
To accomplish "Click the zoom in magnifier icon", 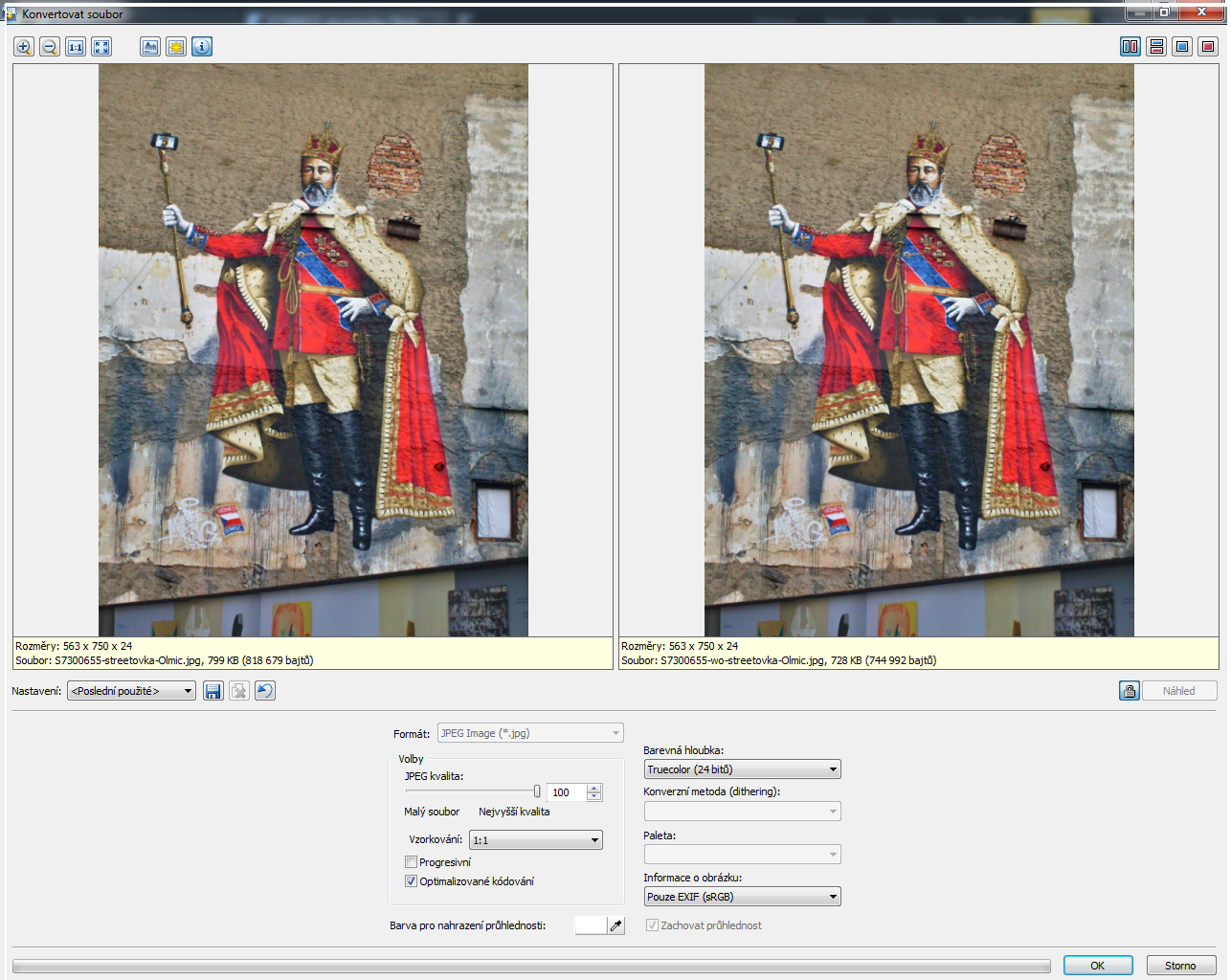I will point(24,47).
